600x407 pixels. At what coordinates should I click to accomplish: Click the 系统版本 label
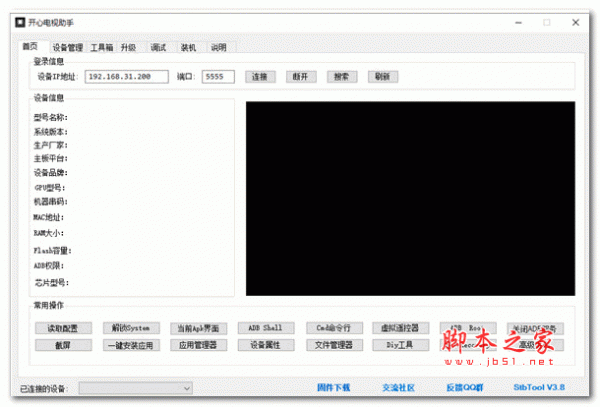pos(51,132)
